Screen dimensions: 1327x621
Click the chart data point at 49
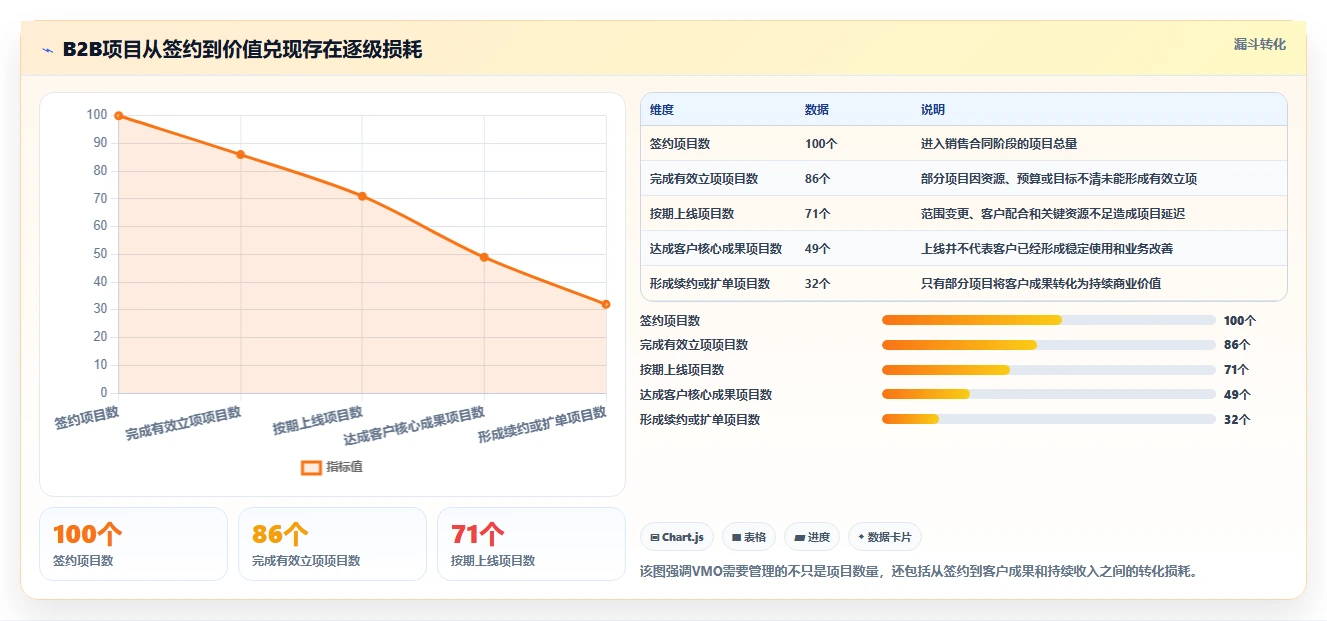click(x=484, y=257)
